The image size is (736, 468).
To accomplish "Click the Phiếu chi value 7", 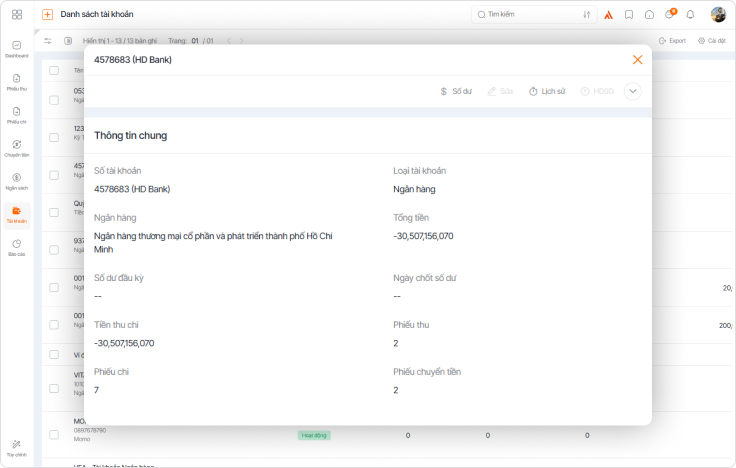I will pyautogui.click(x=96, y=390).
